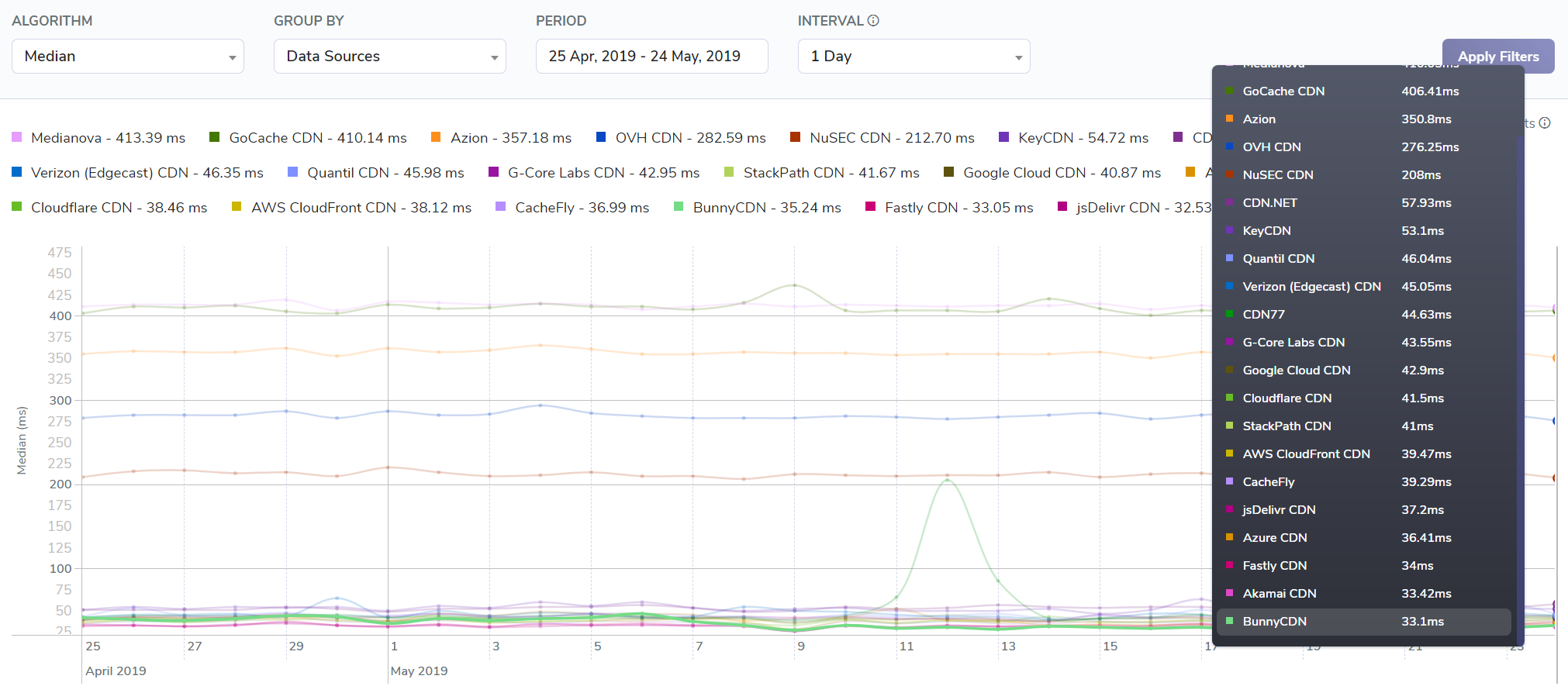Select OVH CDN row in tooltip
Image resolution: width=1568 pixels, height=693 pixels.
[x=1364, y=147]
